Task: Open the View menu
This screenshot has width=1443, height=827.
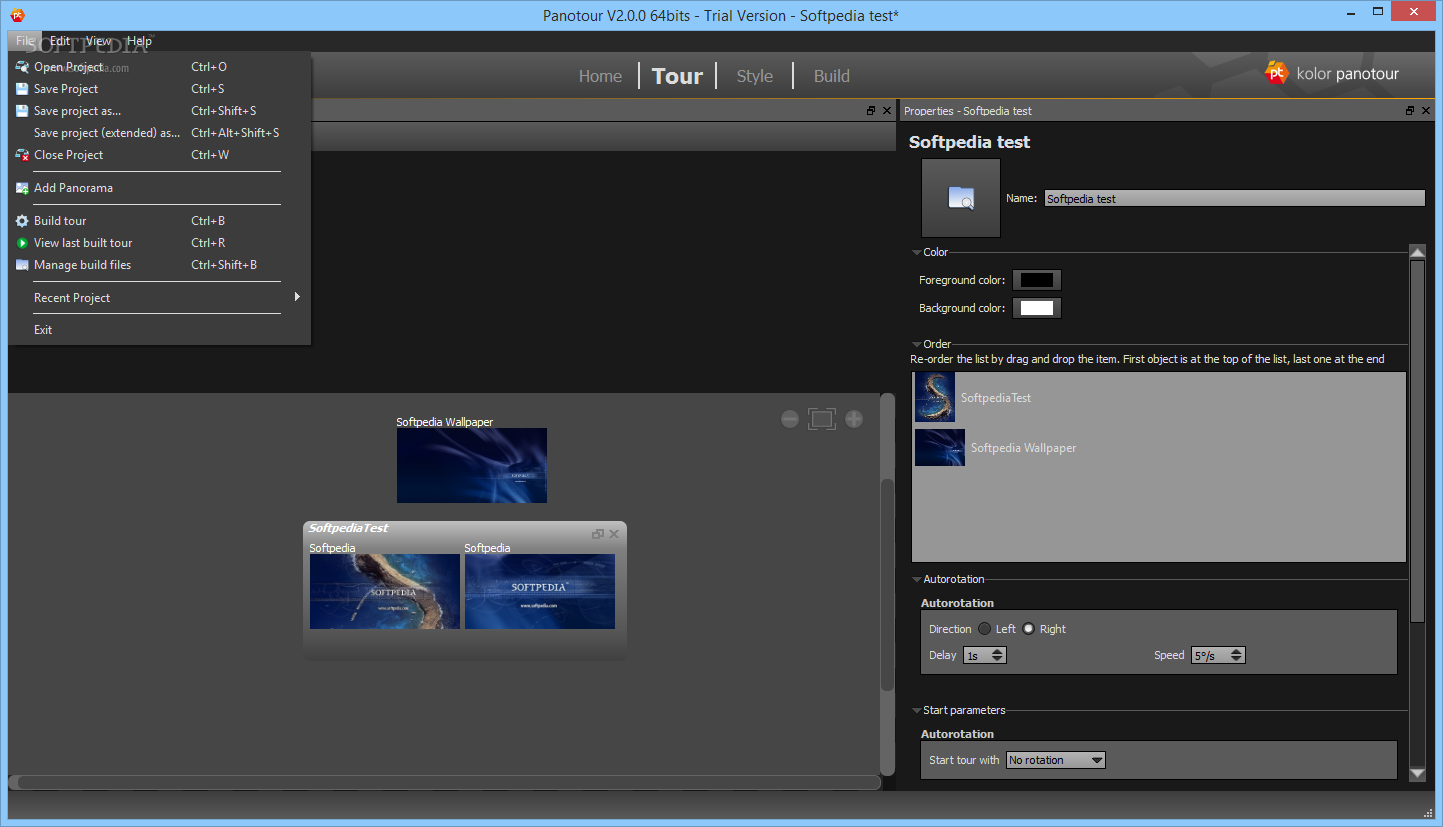Action: coord(98,41)
